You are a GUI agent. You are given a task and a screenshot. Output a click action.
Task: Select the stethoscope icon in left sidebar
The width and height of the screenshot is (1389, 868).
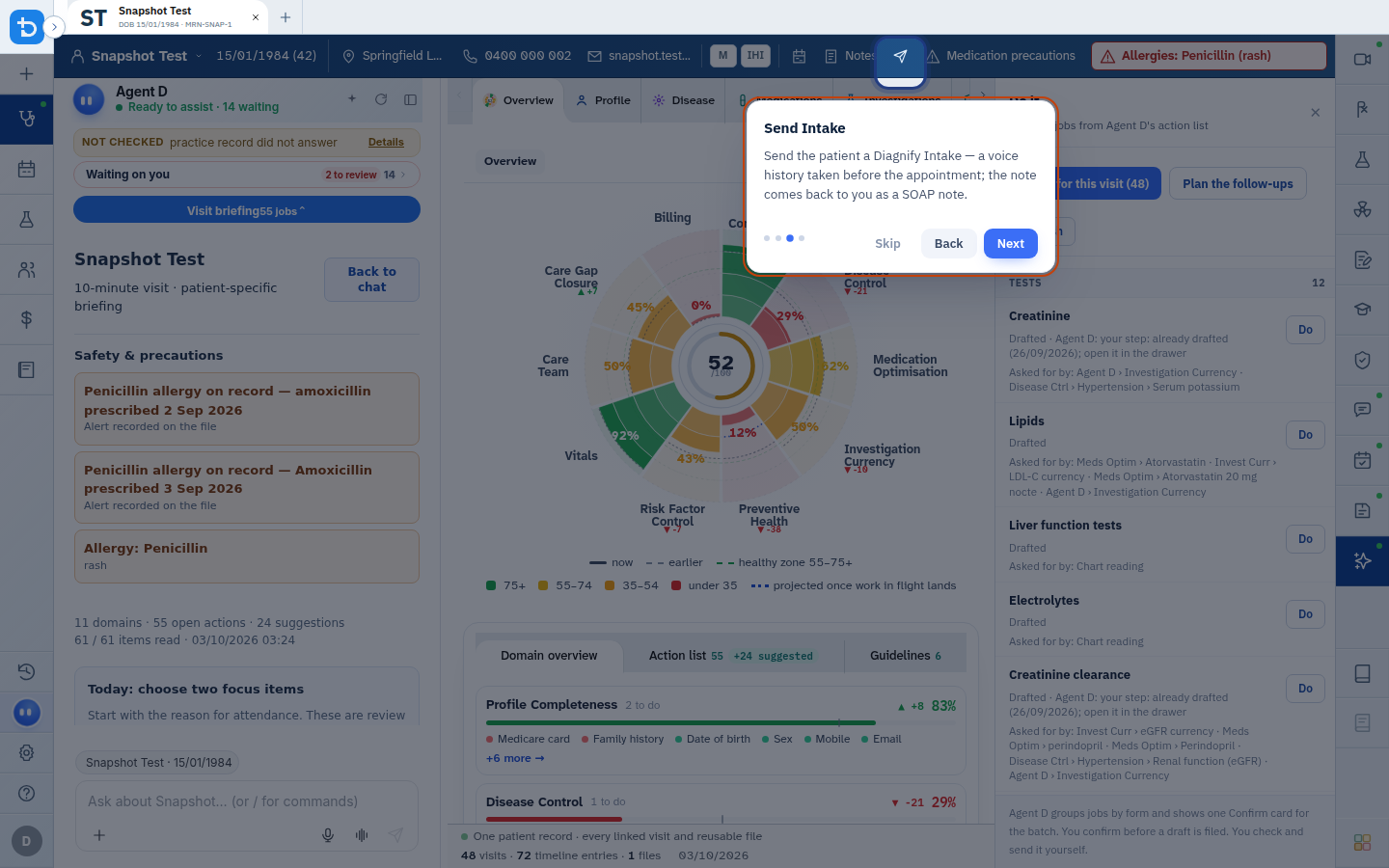[x=27, y=119]
